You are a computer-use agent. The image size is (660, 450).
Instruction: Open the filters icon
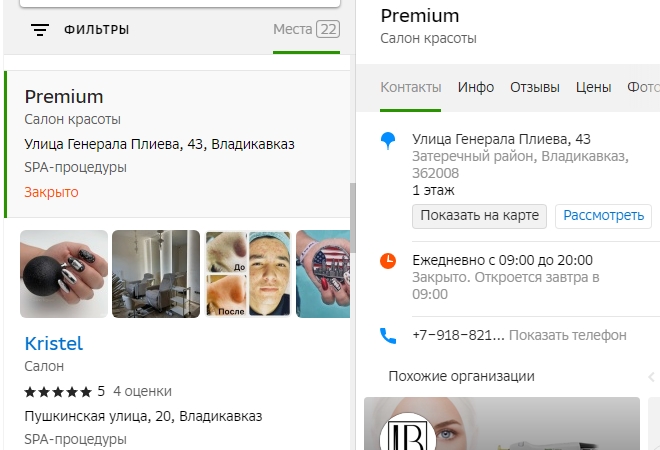[40, 30]
